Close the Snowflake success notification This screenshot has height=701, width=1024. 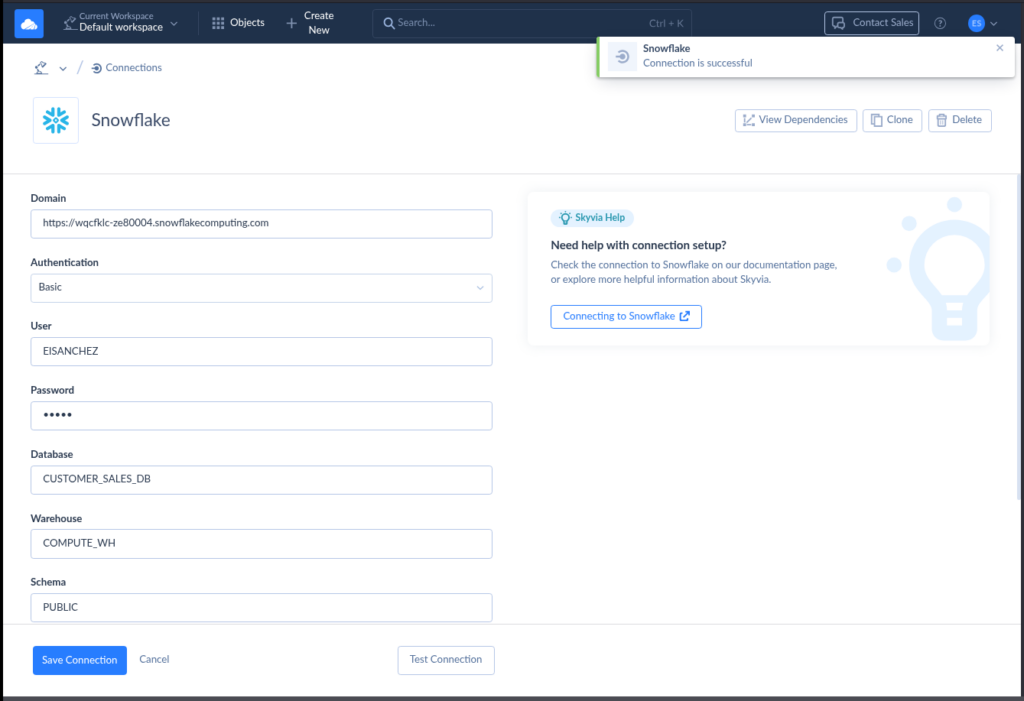point(999,48)
